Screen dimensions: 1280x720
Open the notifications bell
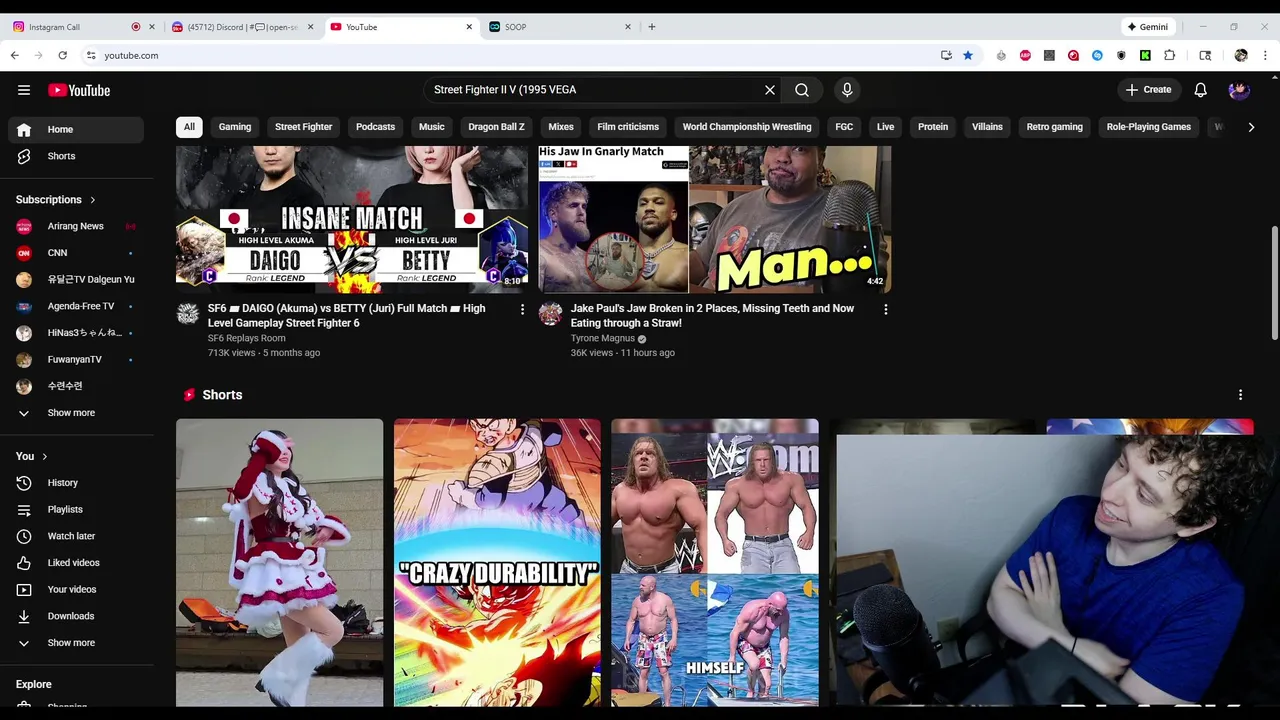coord(1201,90)
